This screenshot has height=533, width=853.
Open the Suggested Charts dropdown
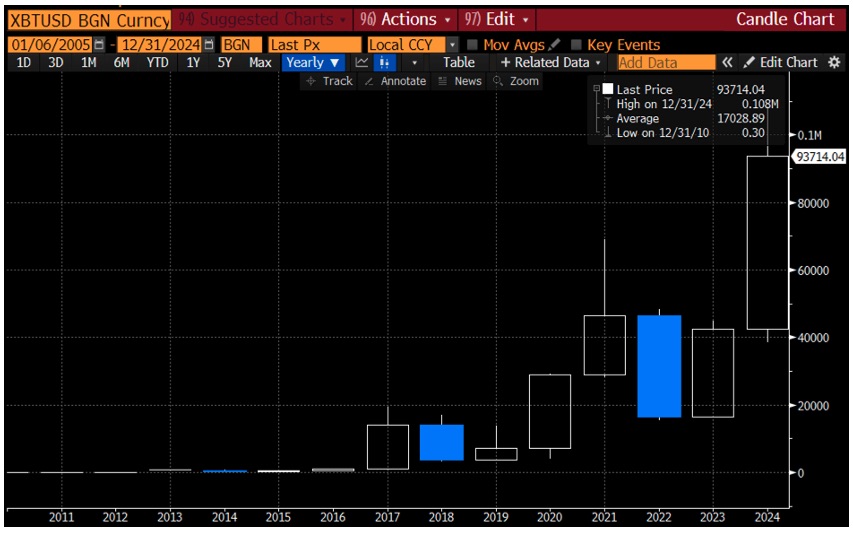click(263, 20)
